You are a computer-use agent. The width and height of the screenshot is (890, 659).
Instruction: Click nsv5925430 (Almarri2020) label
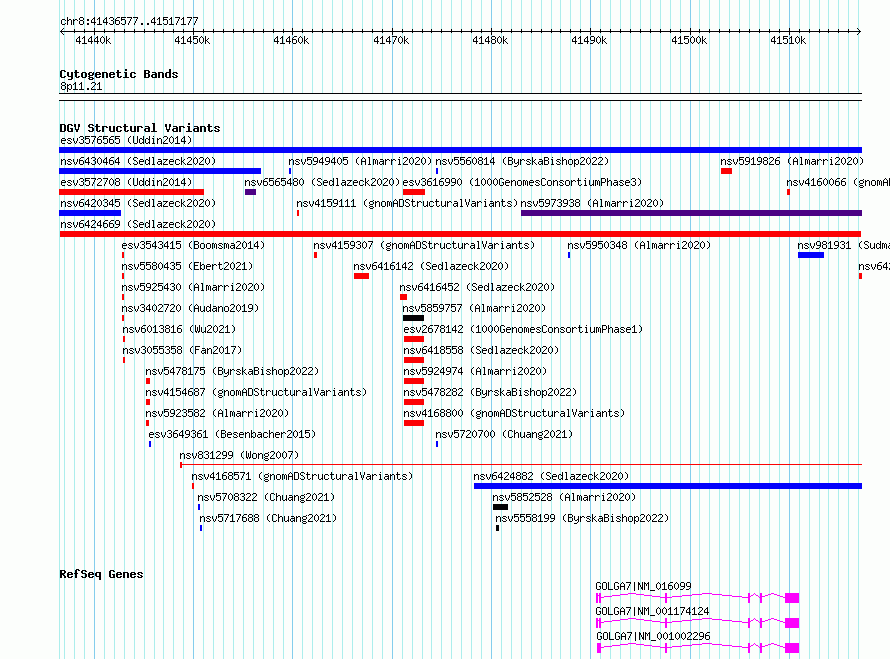click(x=193, y=287)
